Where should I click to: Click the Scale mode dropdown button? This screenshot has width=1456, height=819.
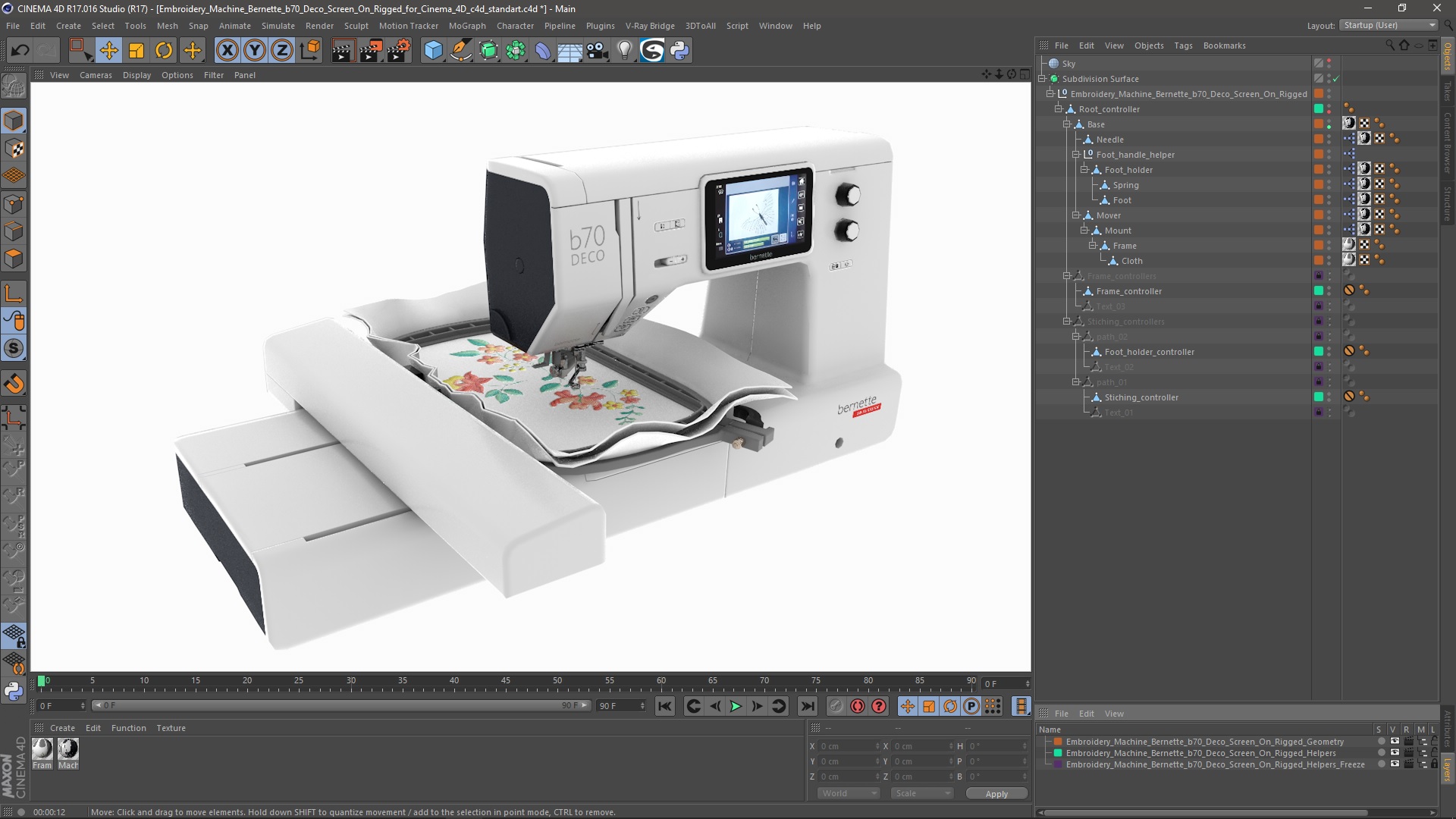[922, 793]
